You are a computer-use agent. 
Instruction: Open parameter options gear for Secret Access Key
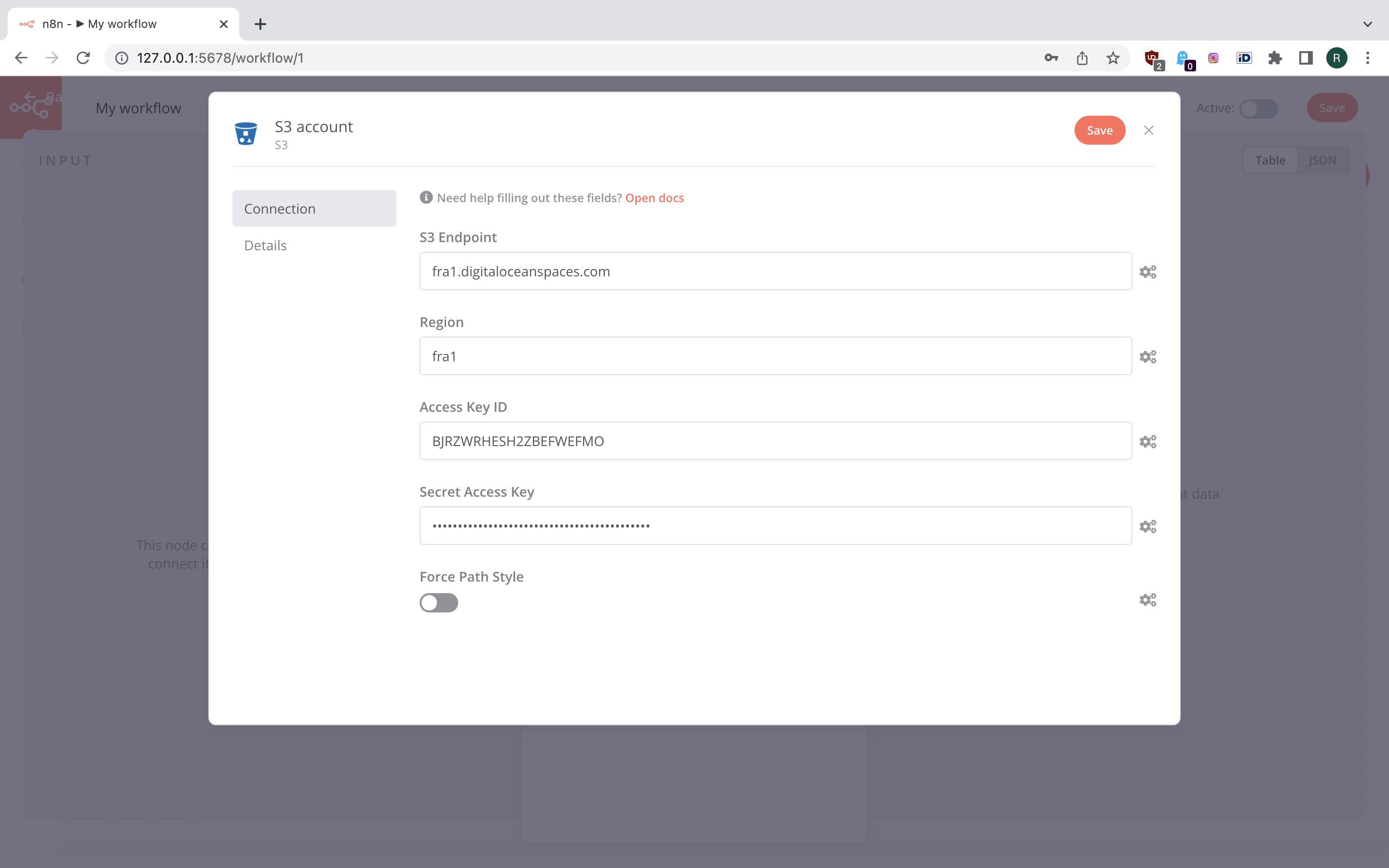(1147, 527)
